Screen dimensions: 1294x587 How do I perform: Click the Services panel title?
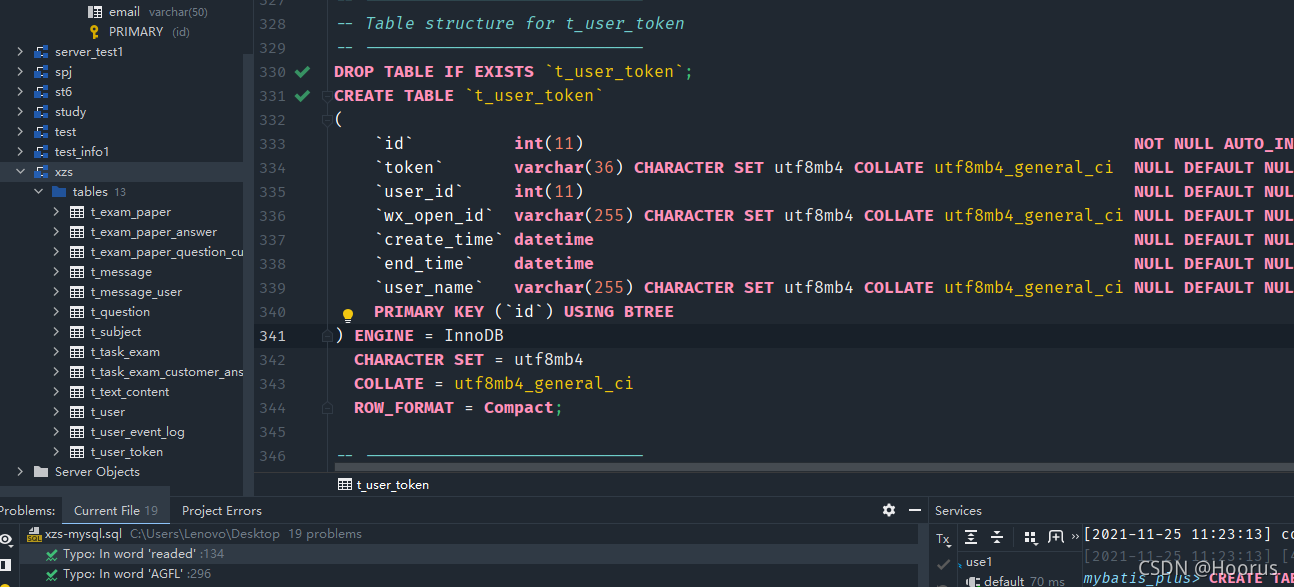click(958, 510)
